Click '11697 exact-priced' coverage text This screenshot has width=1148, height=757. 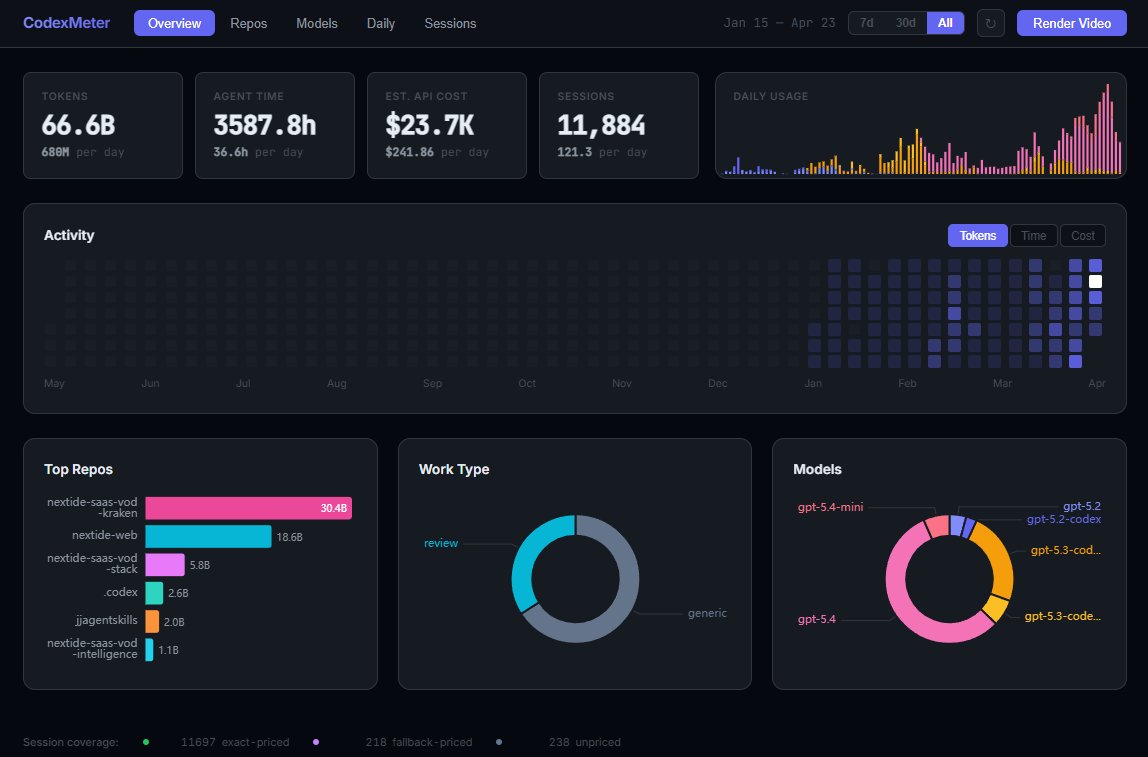(235, 742)
